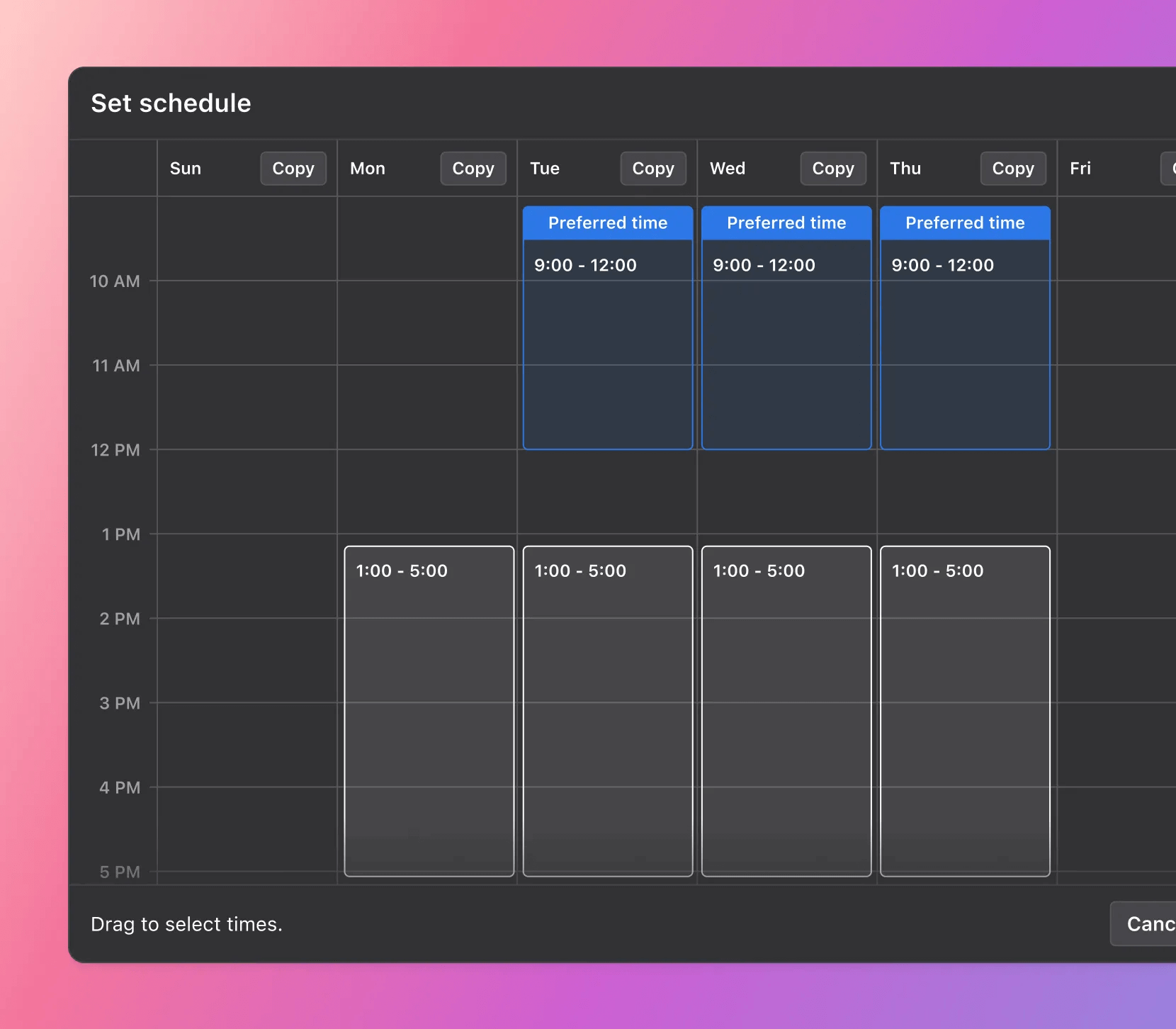The width and height of the screenshot is (1176, 1029).
Task: Copy Wednesday's schedule
Action: [833, 168]
